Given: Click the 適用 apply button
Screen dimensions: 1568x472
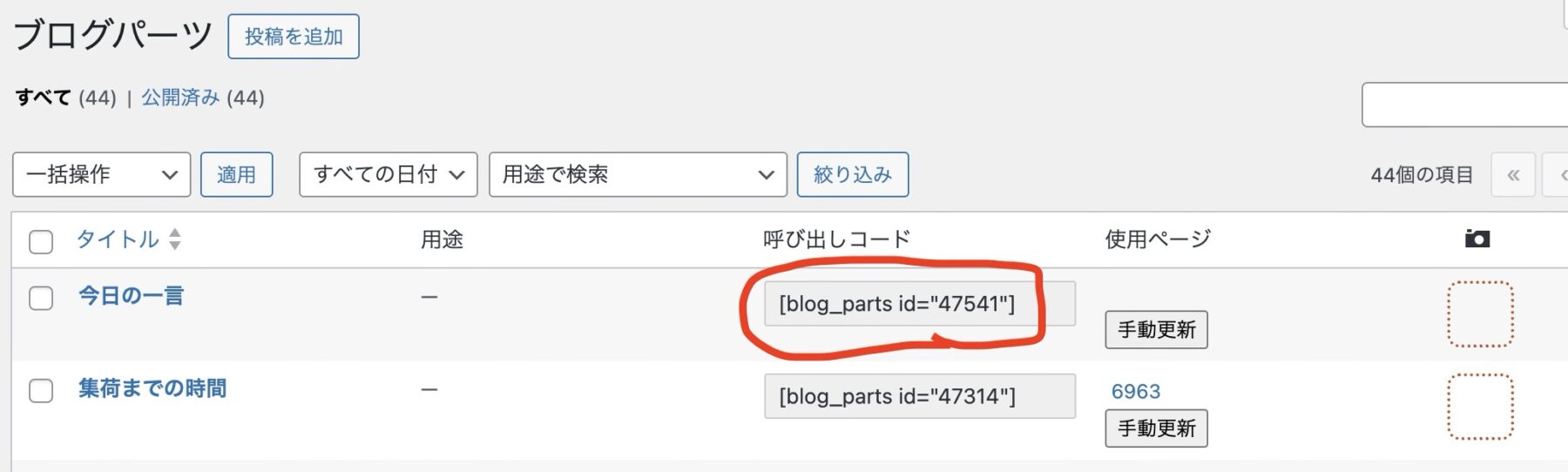Looking at the screenshot, I should (x=236, y=175).
